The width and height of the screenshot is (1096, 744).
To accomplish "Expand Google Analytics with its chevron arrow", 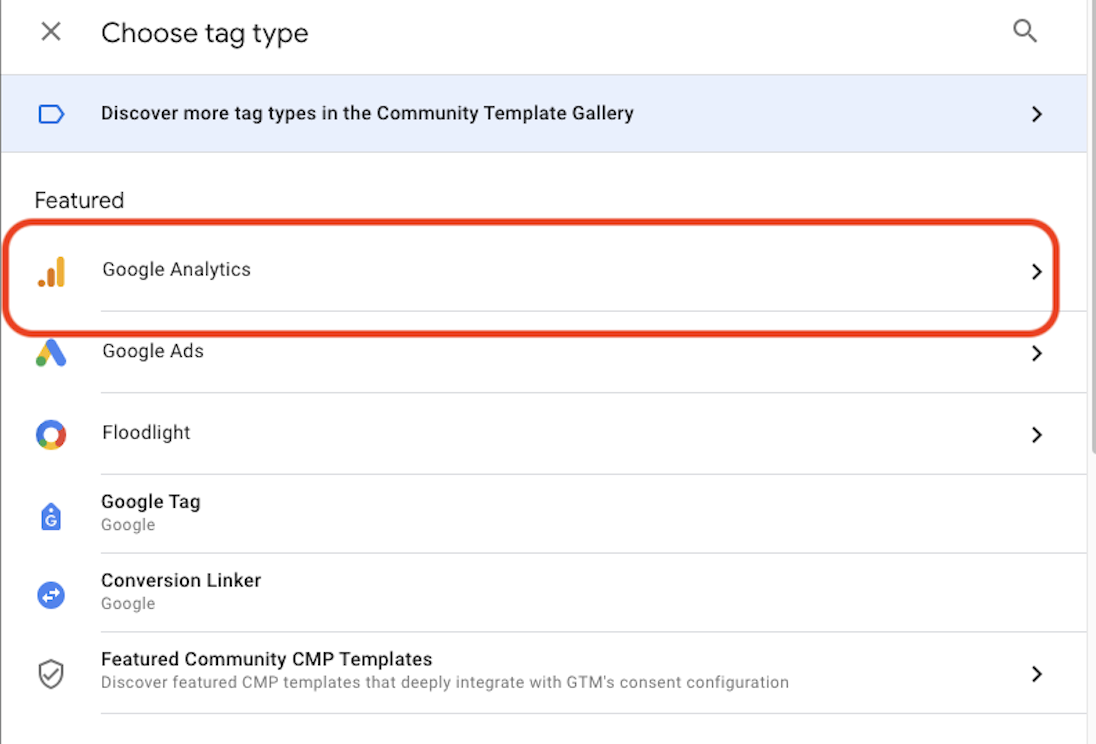I will coord(1037,271).
